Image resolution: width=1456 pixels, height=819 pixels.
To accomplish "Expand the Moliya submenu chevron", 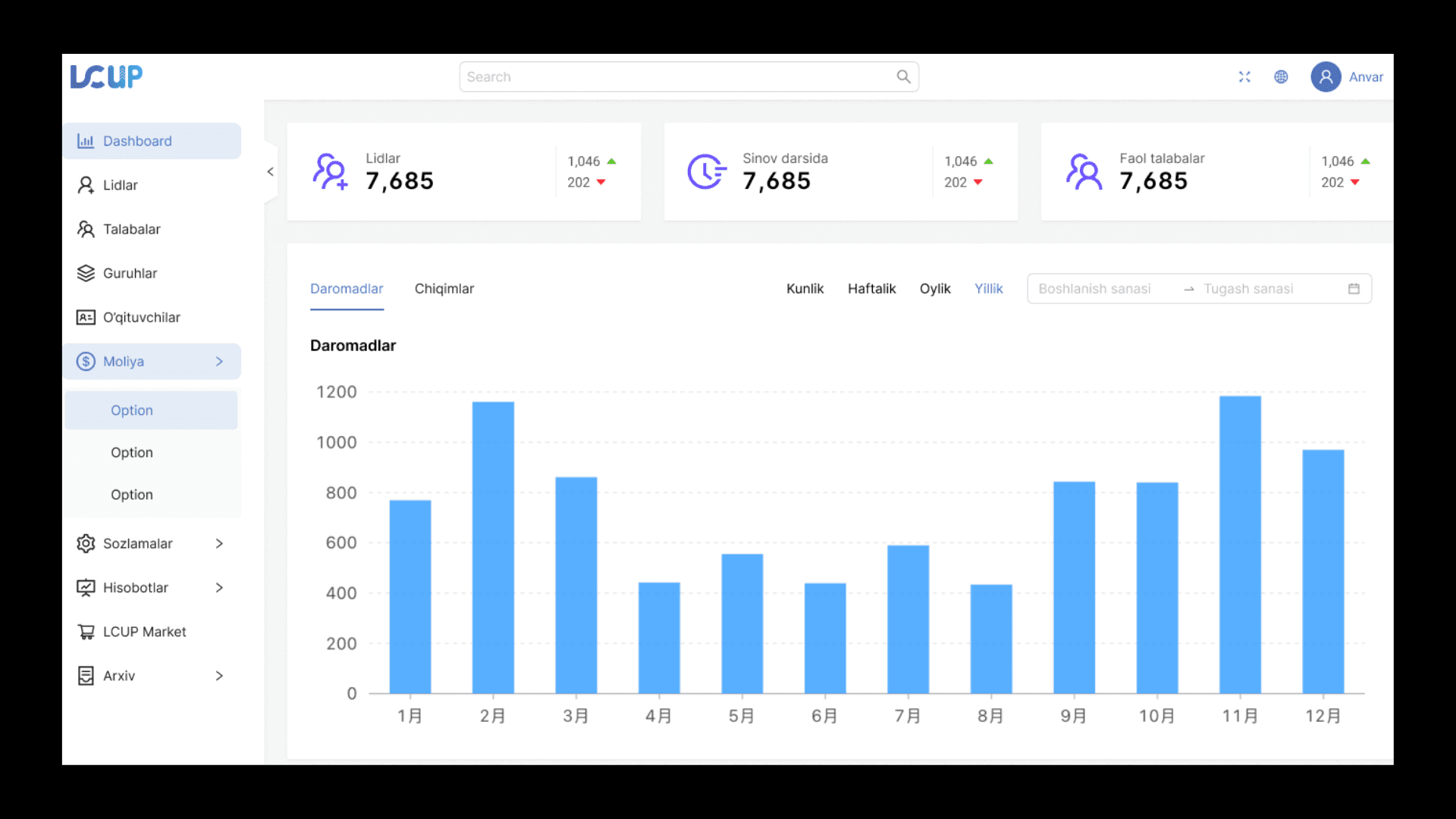I will tap(221, 361).
